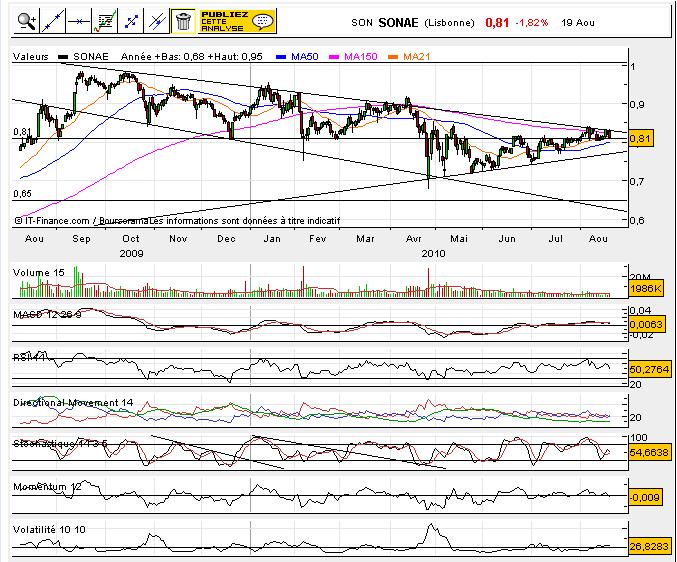Click the Publiez cette analyse button
677x562 pixels.
[237, 21]
